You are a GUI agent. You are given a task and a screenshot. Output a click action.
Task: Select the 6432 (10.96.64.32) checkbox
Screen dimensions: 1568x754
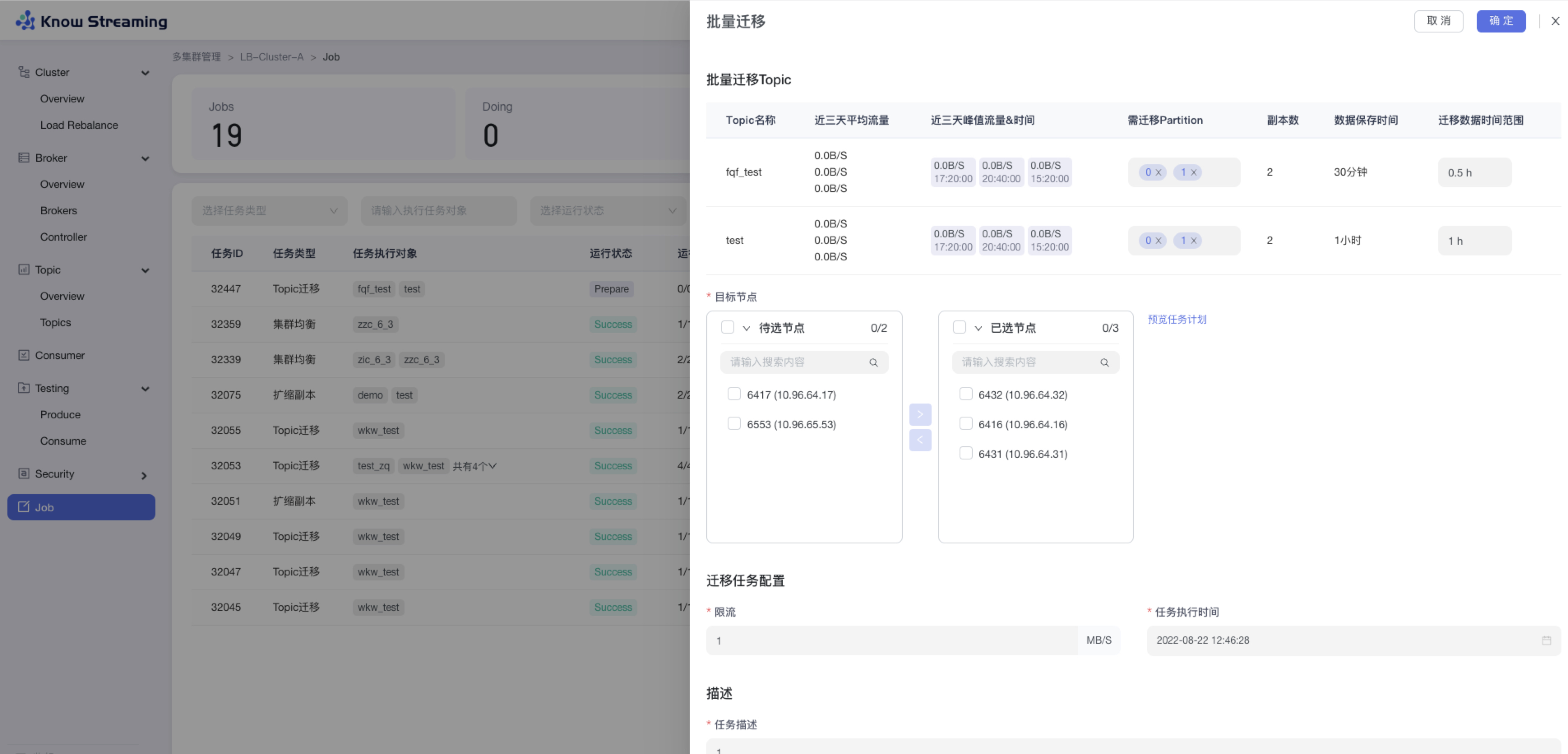[x=965, y=394]
